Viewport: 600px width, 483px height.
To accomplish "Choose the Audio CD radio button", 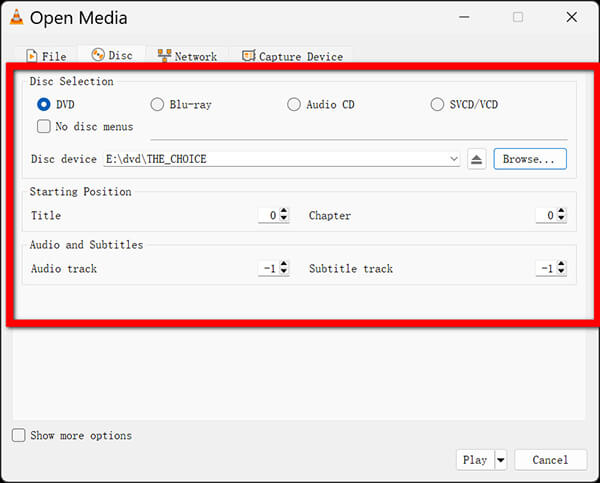I will 294,104.
